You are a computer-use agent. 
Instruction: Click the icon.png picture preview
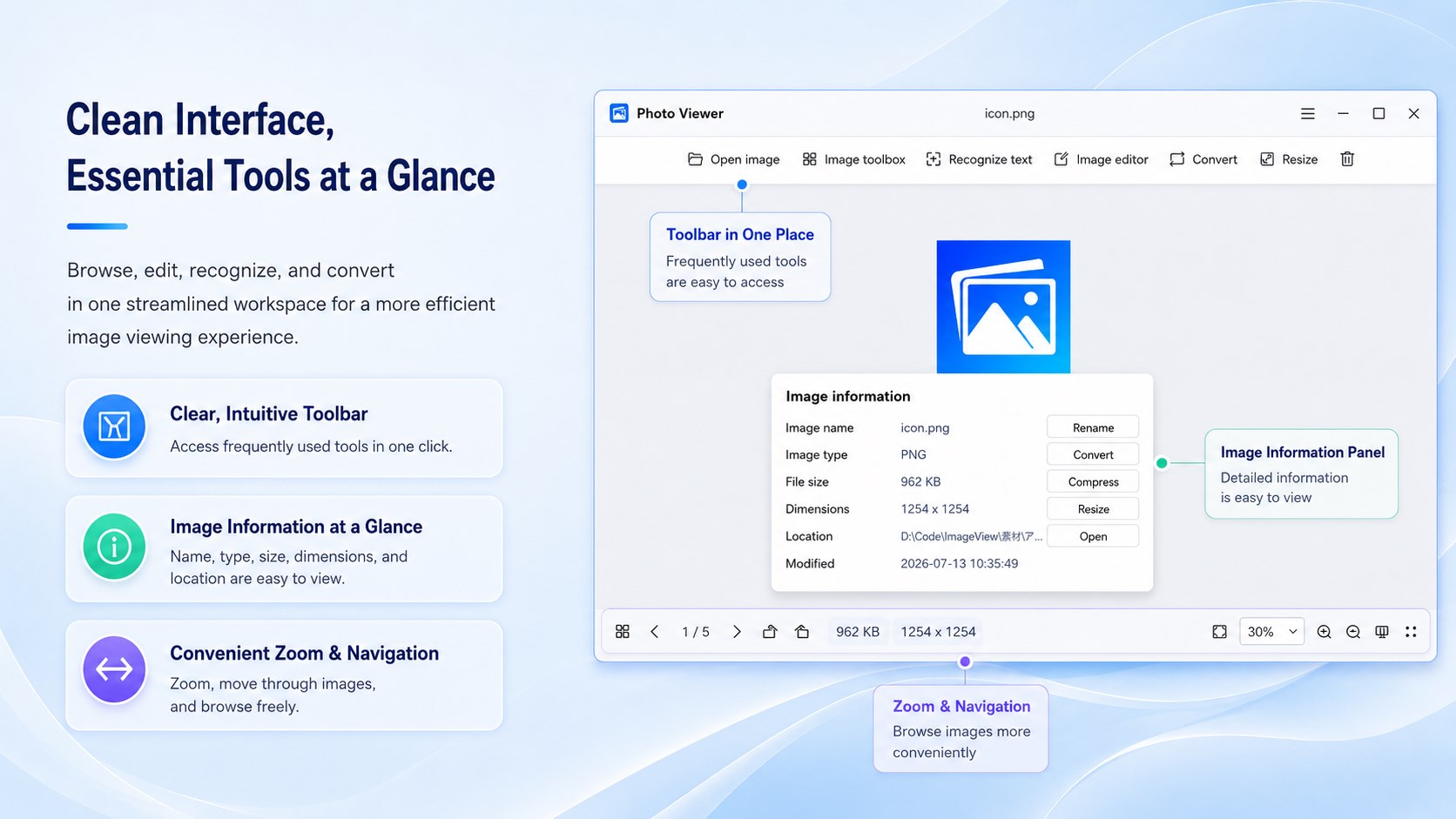click(x=1003, y=306)
